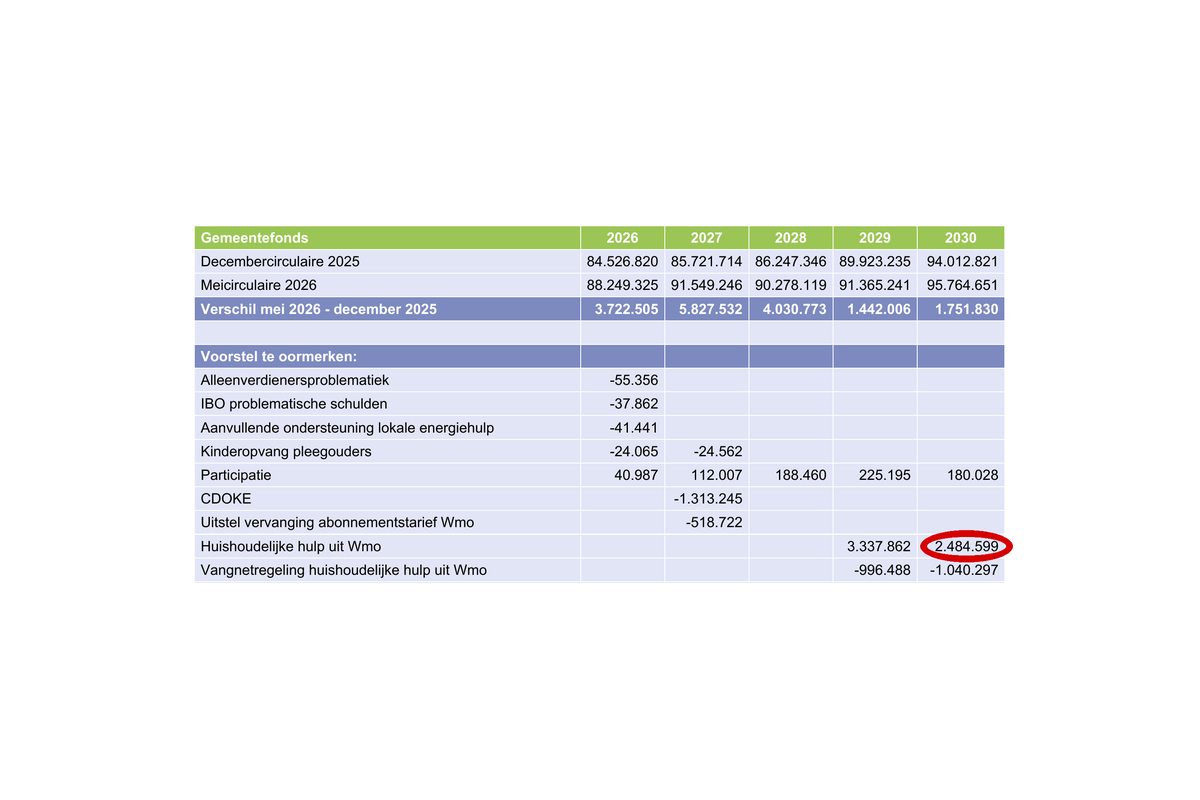Click the 2030 column header
1200x800 pixels.
pyautogui.click(x=960, y=238)
